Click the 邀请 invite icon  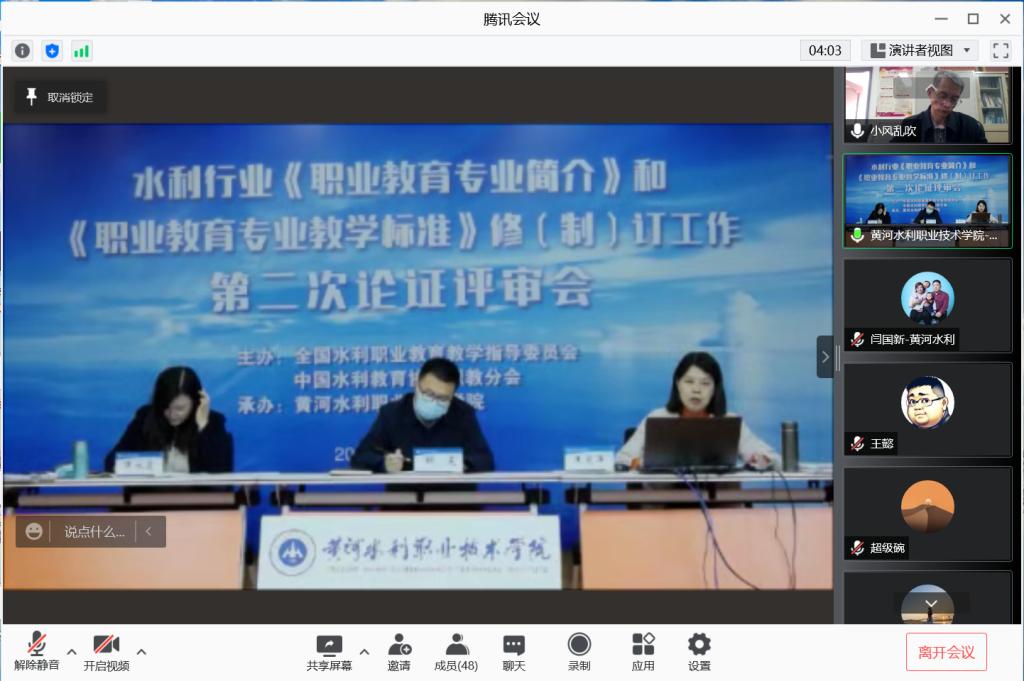coord(399,653)
